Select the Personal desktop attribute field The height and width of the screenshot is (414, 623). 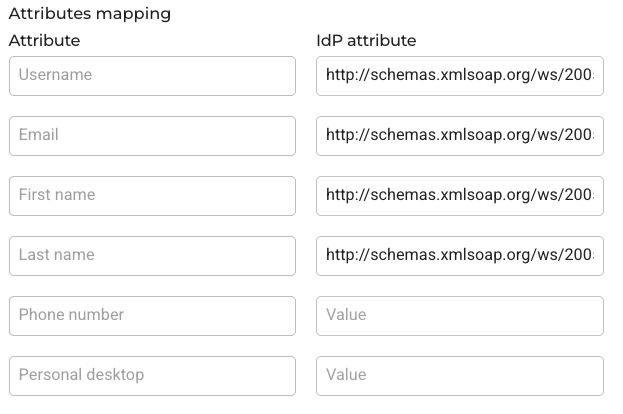coord(152,376)
